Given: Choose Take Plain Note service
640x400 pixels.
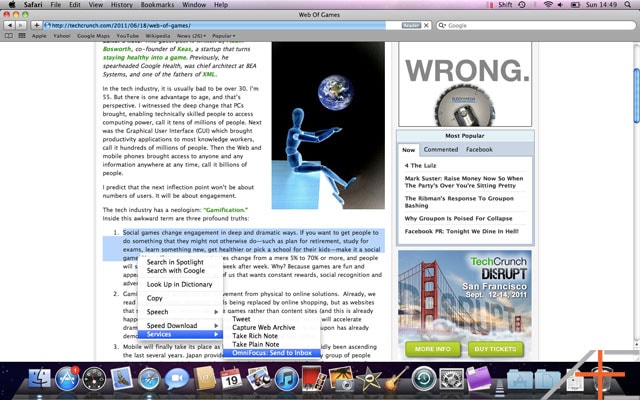Looking at the screenshot, I should click(272, 344).
